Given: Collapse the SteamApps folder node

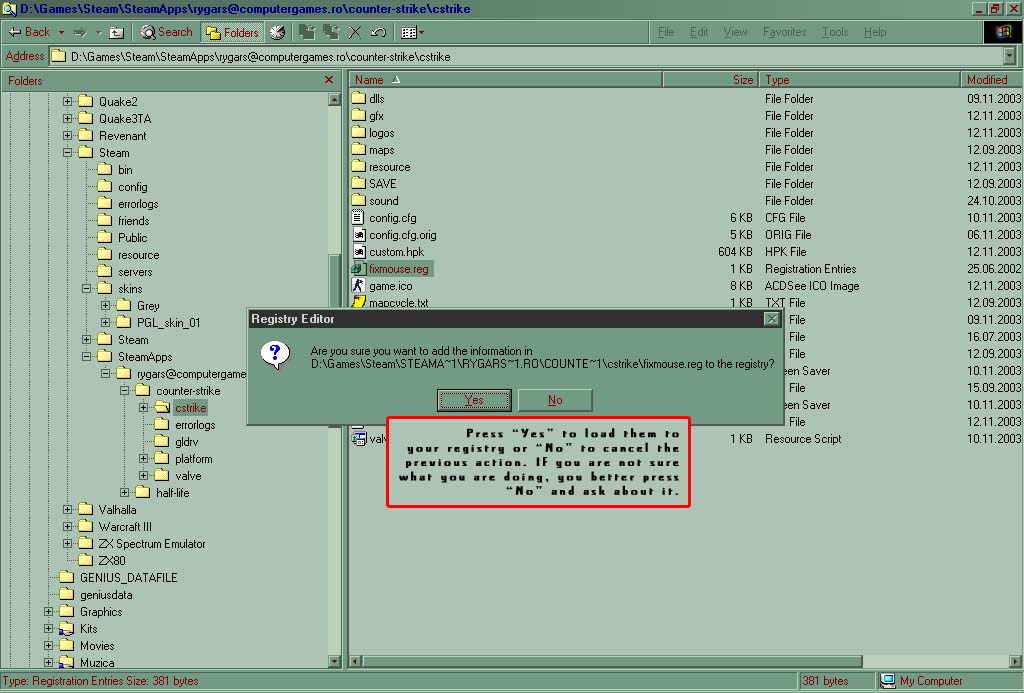Looking at the screenshot, I should pyautogui.click(x=86, y=356).
